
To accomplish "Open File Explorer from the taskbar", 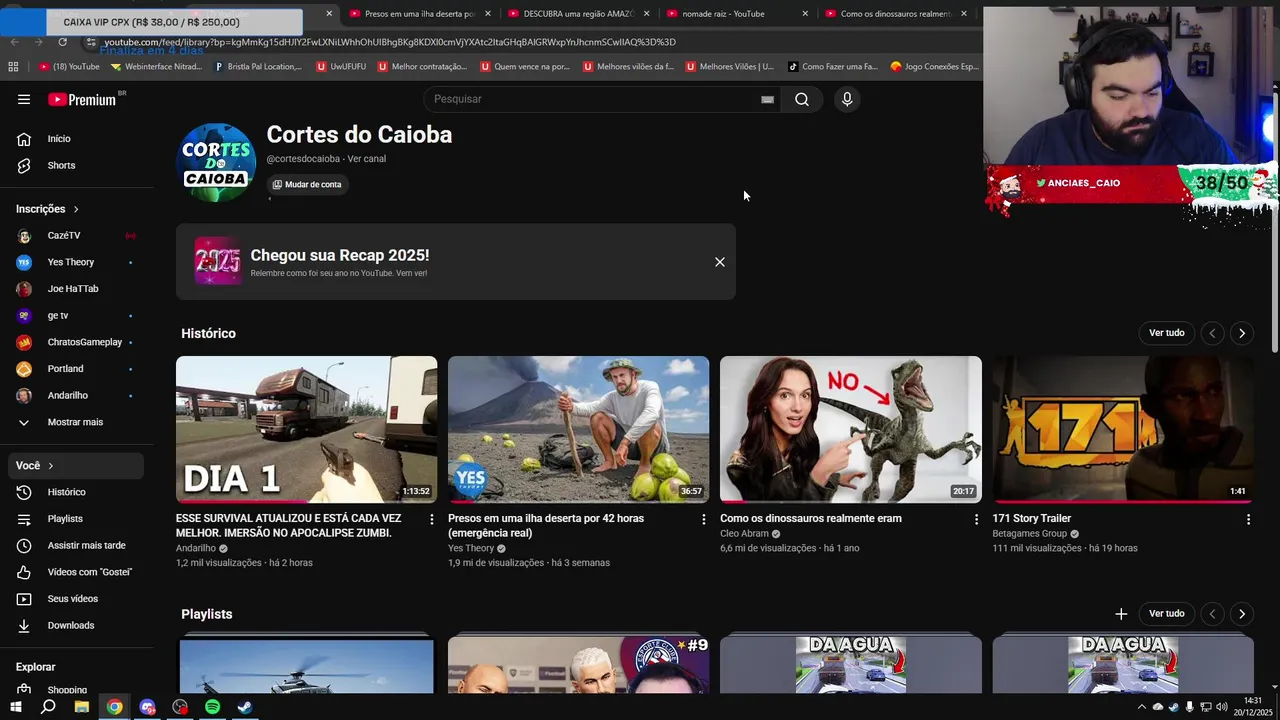I will click(82, 707).
